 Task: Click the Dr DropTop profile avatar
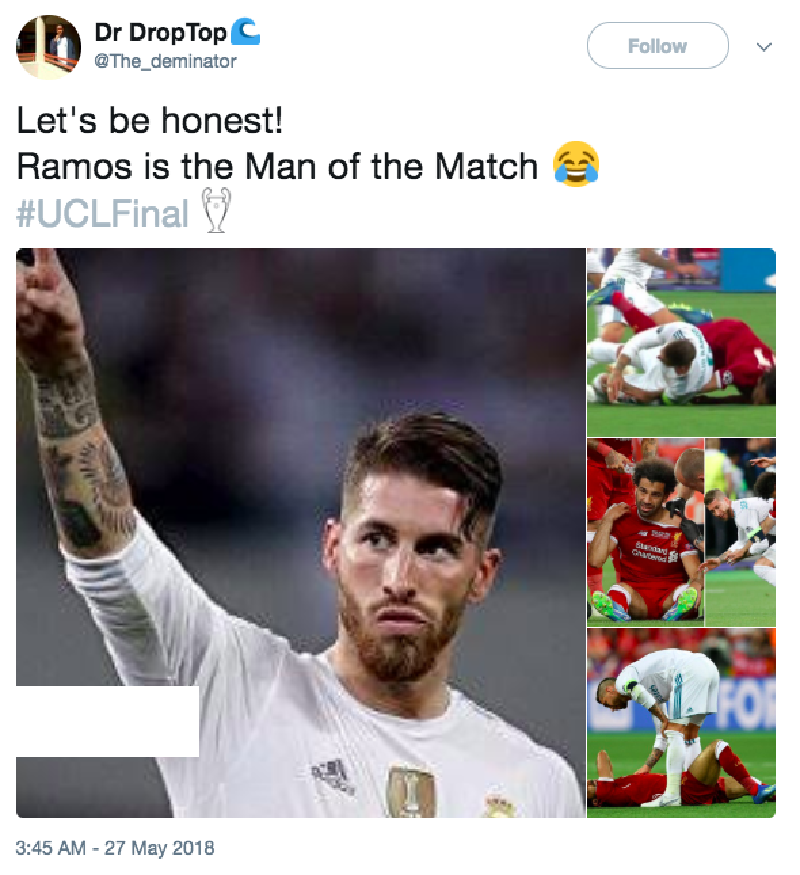49,46
